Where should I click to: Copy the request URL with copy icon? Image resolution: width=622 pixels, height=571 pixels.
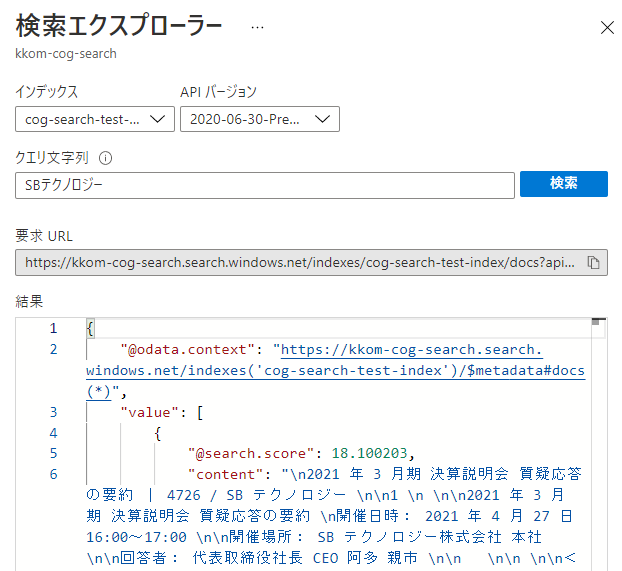pyautogui.click(x=593, y=263)
